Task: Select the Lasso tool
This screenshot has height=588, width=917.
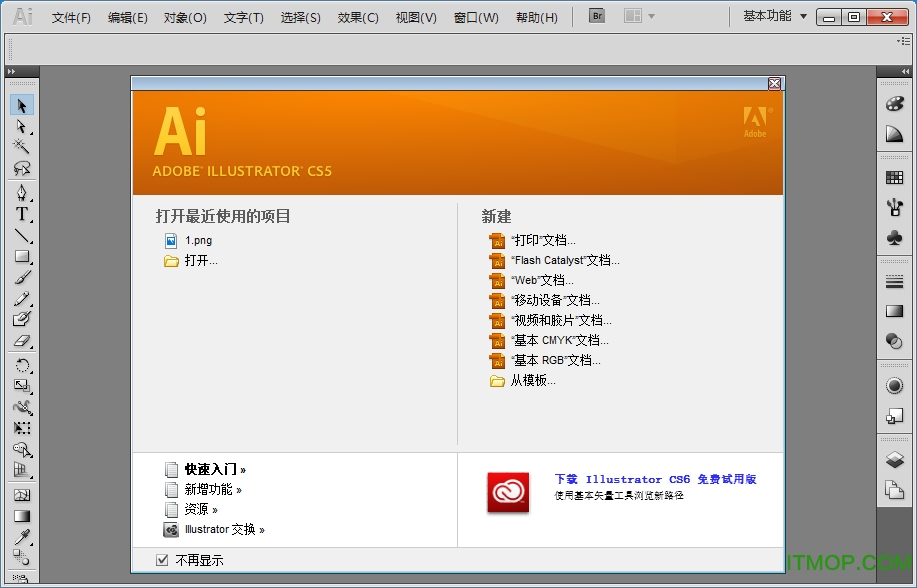Action: [x=22, y=168]
